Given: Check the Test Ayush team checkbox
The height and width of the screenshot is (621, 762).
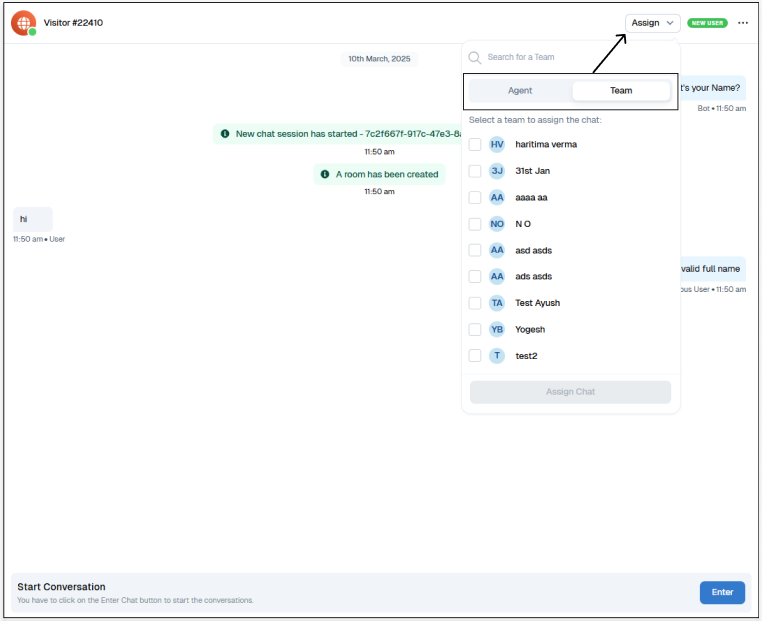Looking at the screenshot, I should point(475,303).
